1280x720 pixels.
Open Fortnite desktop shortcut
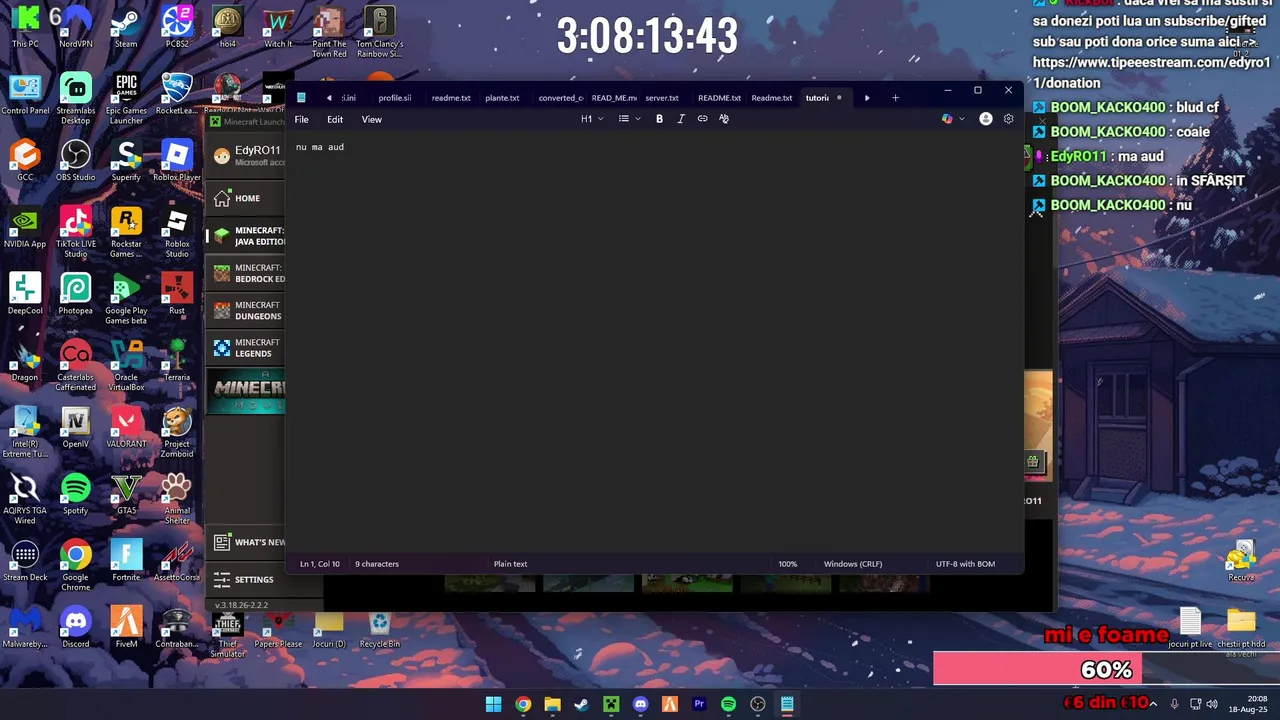coord(126,560)
